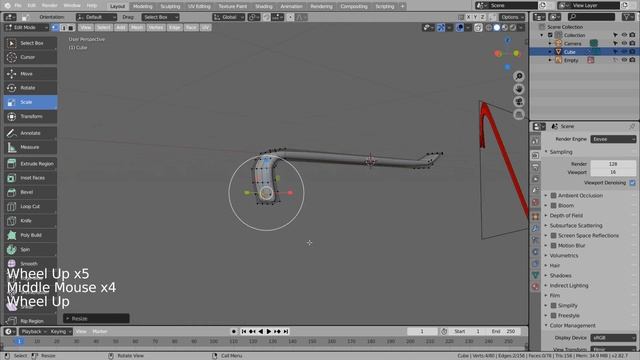This screenshot has height=360, width=640.
Task: Open the Orientation Default dropdown
Action: 96,17
